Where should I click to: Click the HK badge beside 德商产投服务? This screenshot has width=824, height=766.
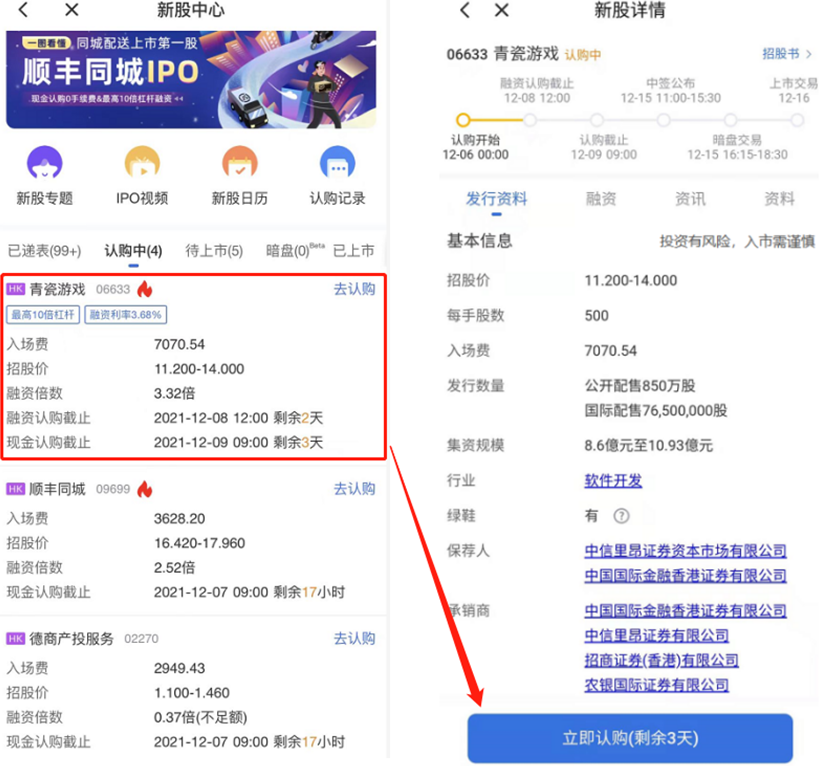tap(16, 639)
